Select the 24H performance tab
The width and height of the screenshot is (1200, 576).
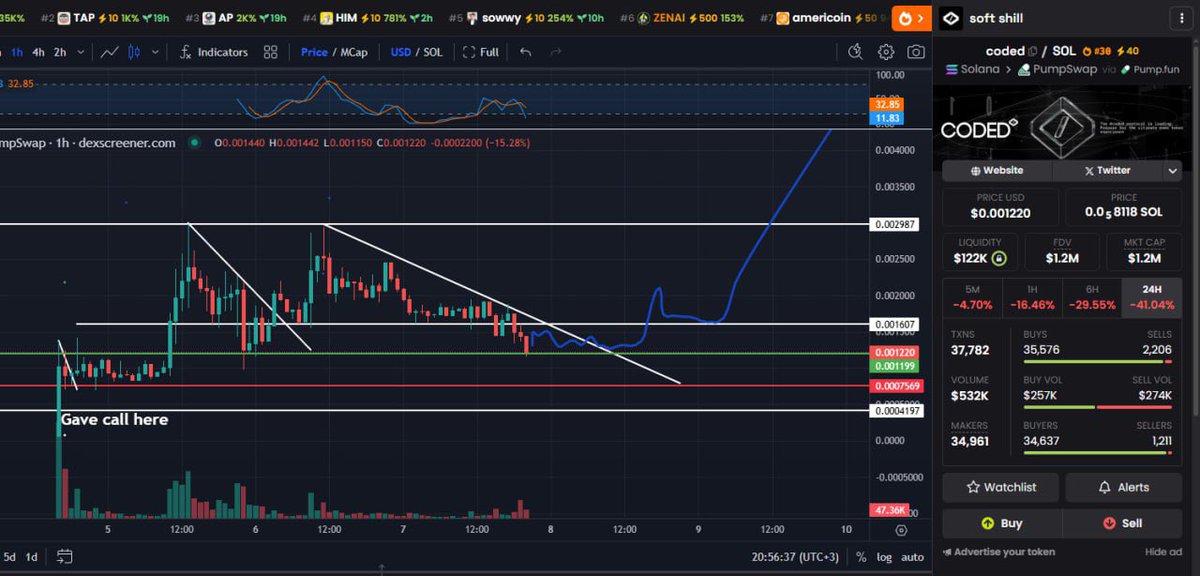coord(1153,298)
